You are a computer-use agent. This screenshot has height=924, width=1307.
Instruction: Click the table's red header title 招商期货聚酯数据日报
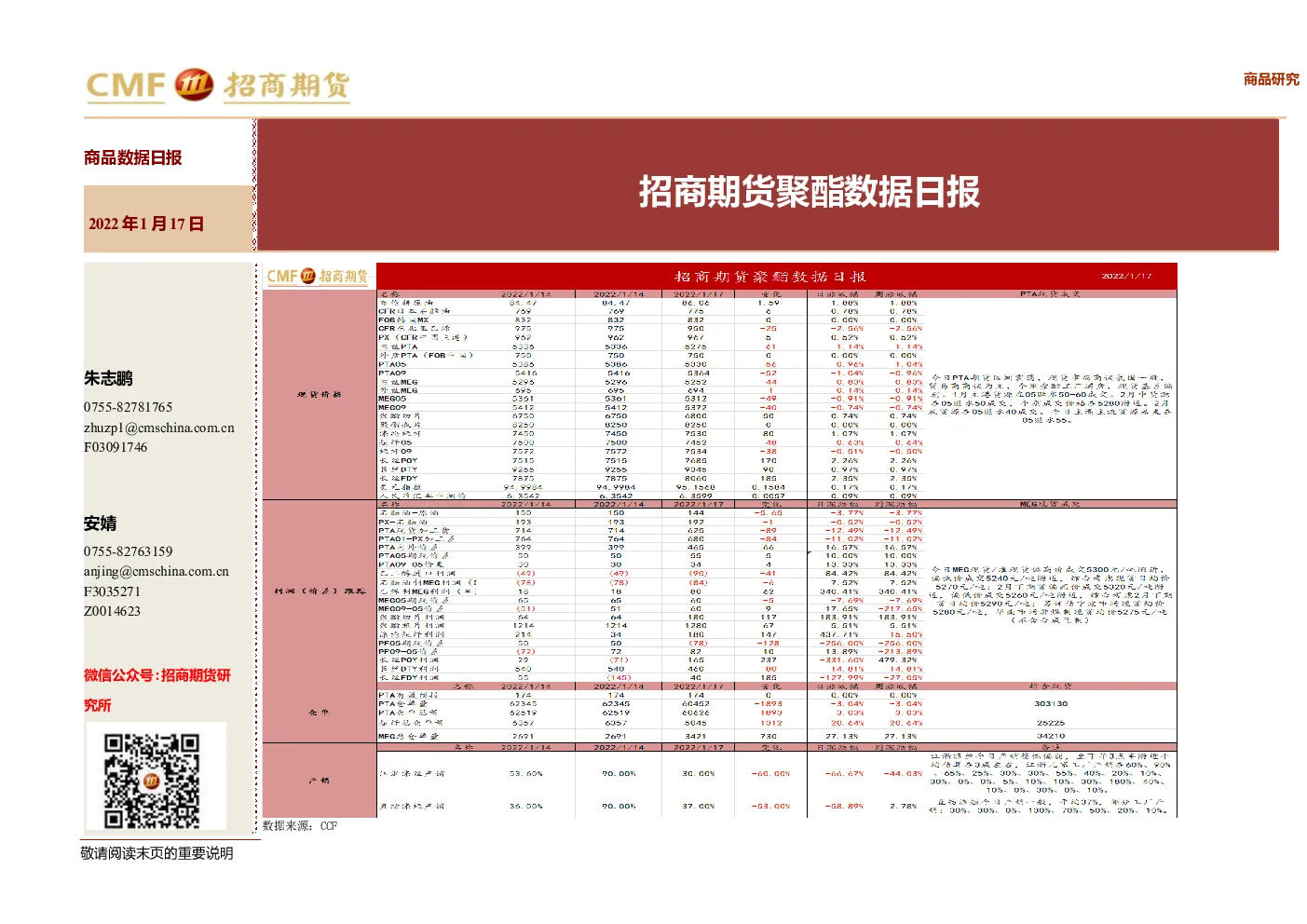770,277
